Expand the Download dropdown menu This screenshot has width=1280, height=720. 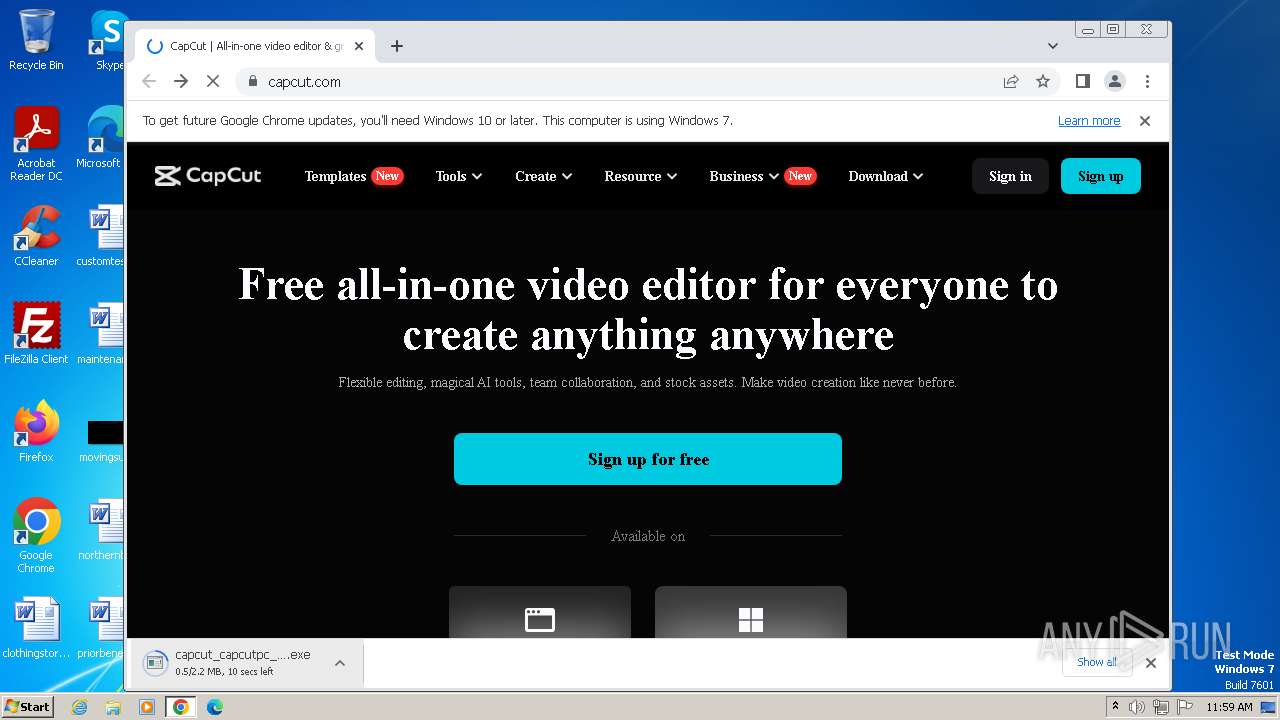(886, 176)
